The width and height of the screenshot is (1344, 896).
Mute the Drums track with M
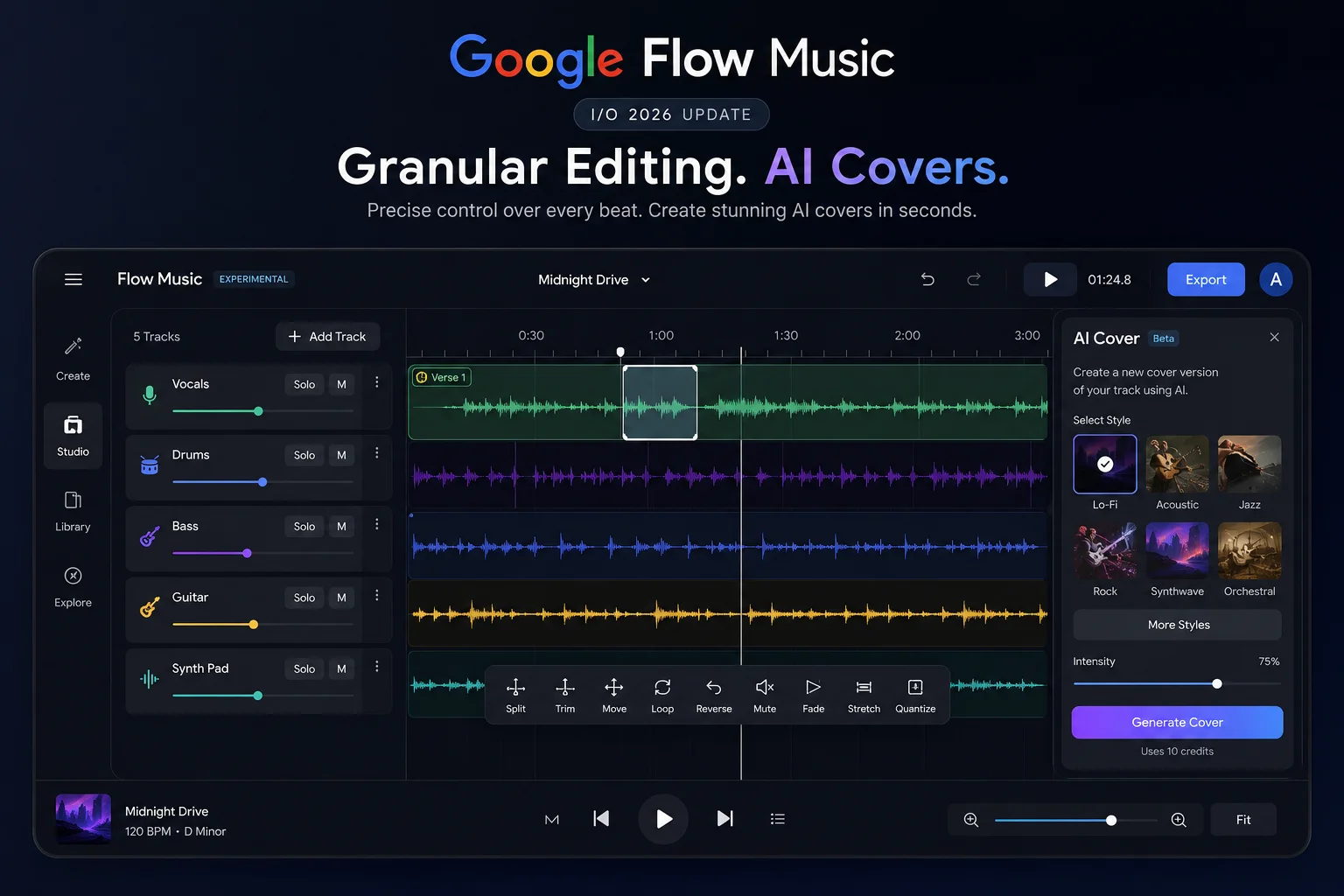[x=341, y=455]
